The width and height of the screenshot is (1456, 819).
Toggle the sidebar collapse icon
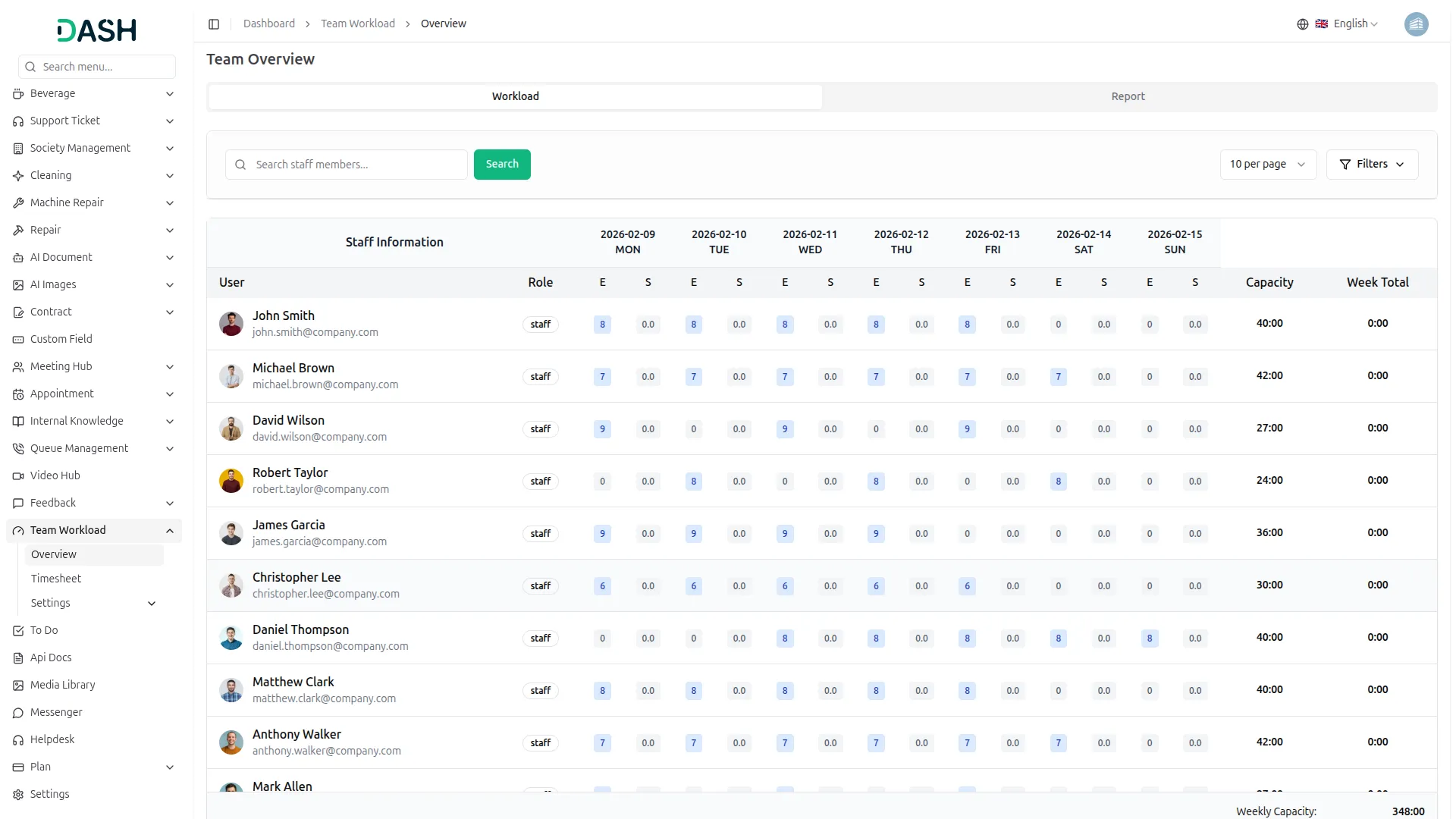[214, 24]
